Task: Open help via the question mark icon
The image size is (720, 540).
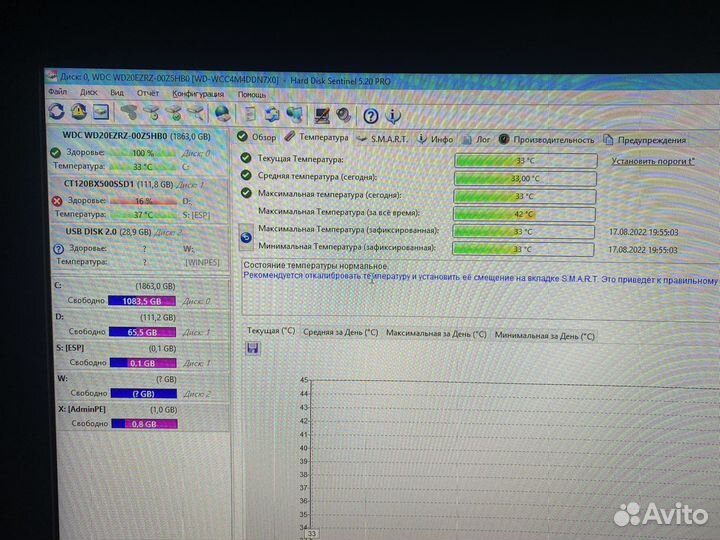Action: pyautogui.click(x=371, y=116)
